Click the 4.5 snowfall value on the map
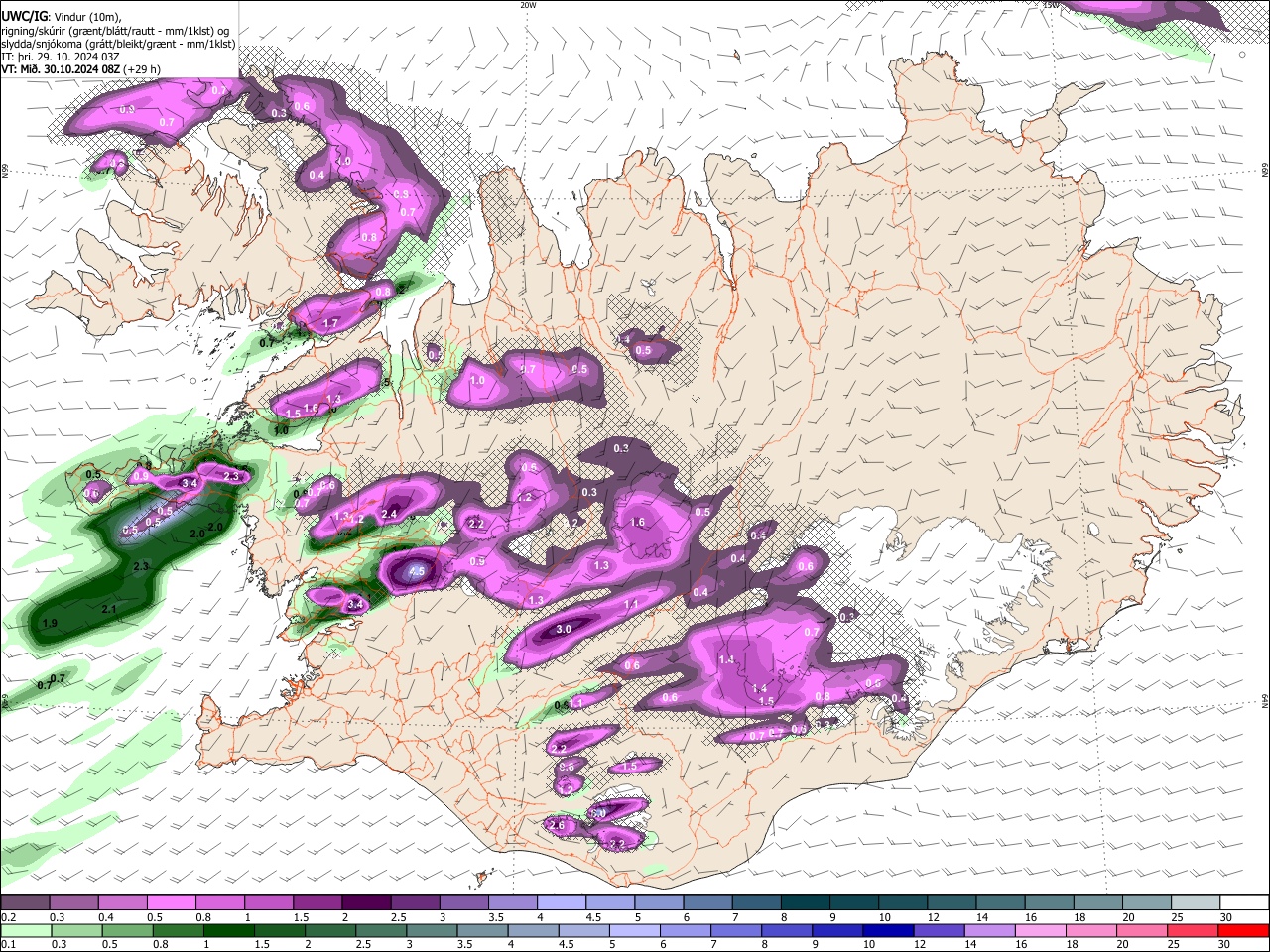Screen dimensions: 1270x952 (x=417, y=571)
